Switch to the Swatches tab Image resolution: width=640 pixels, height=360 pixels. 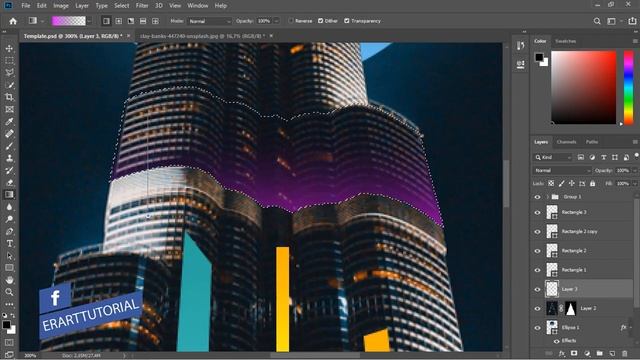(x=565, y=41)
